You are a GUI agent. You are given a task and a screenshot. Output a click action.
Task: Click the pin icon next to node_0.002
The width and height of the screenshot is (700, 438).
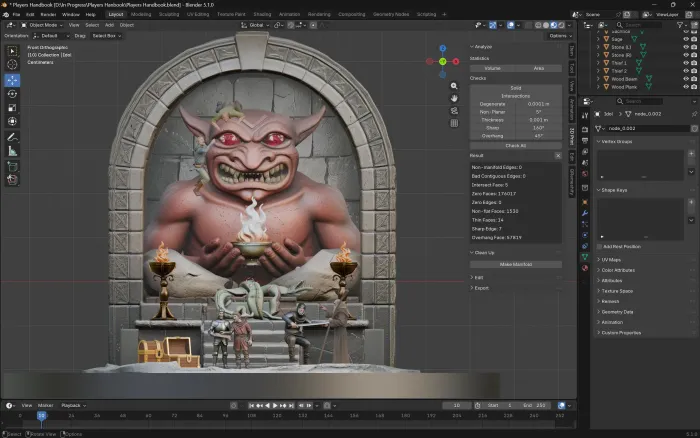[x=694, y=114]
